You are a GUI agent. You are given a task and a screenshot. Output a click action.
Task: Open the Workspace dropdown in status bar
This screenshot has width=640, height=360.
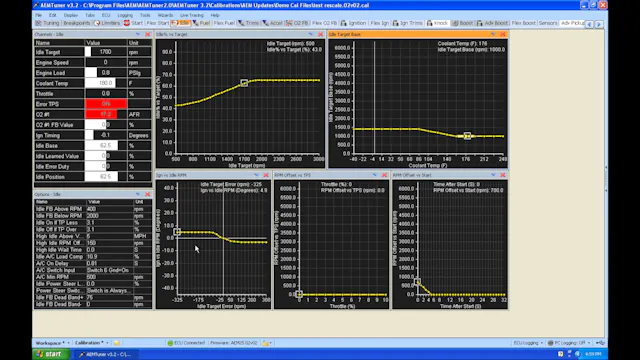click(x=52, y=343)
